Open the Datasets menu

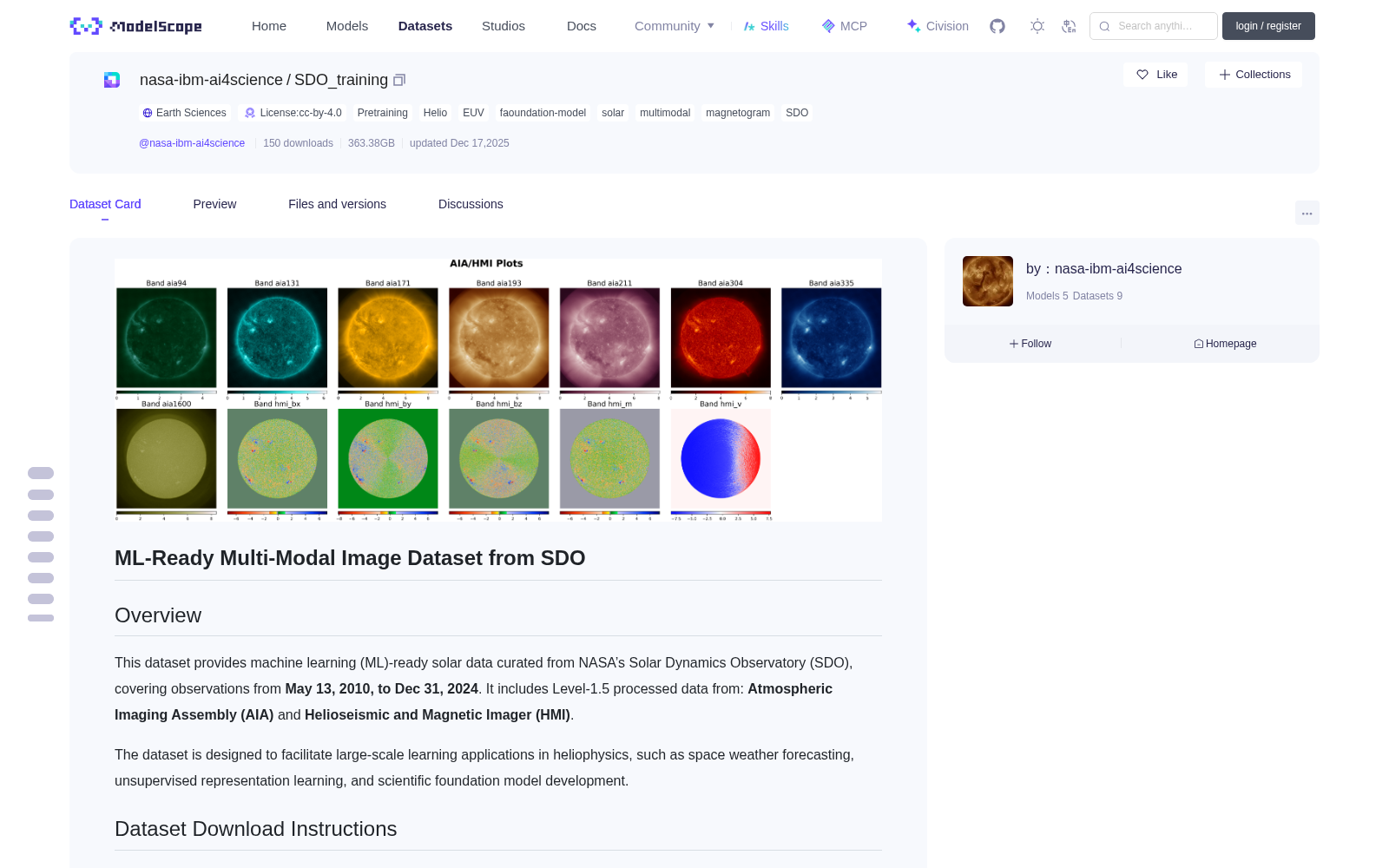click(x=425, y=26)
